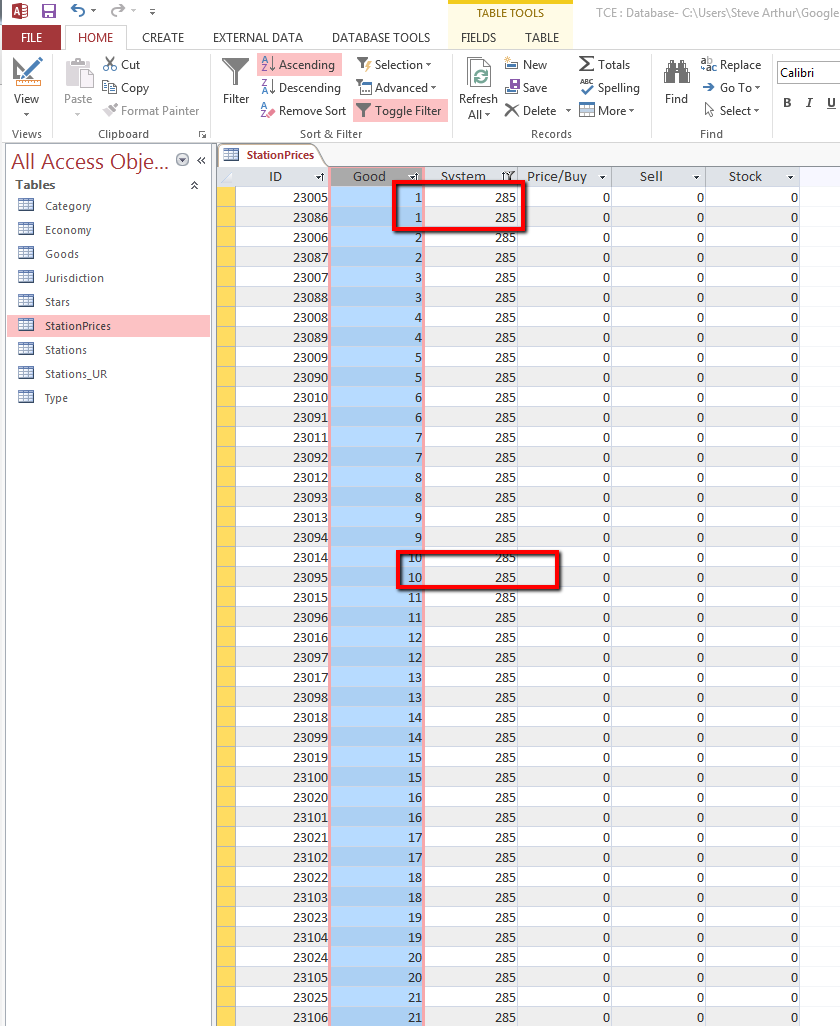
Task: Open the Type table
Action: pos(109,398)
